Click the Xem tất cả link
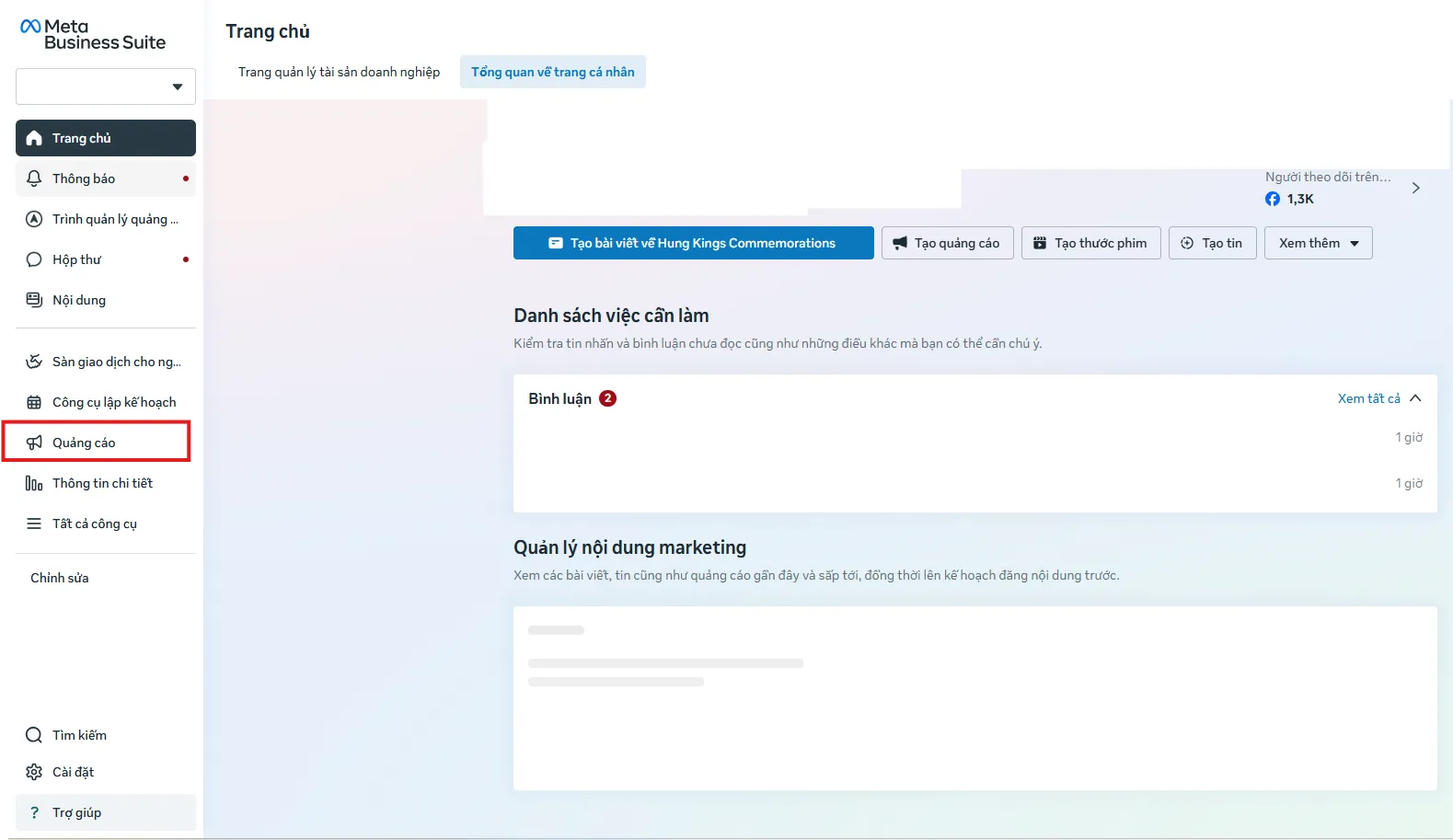 pos(1368,398)
